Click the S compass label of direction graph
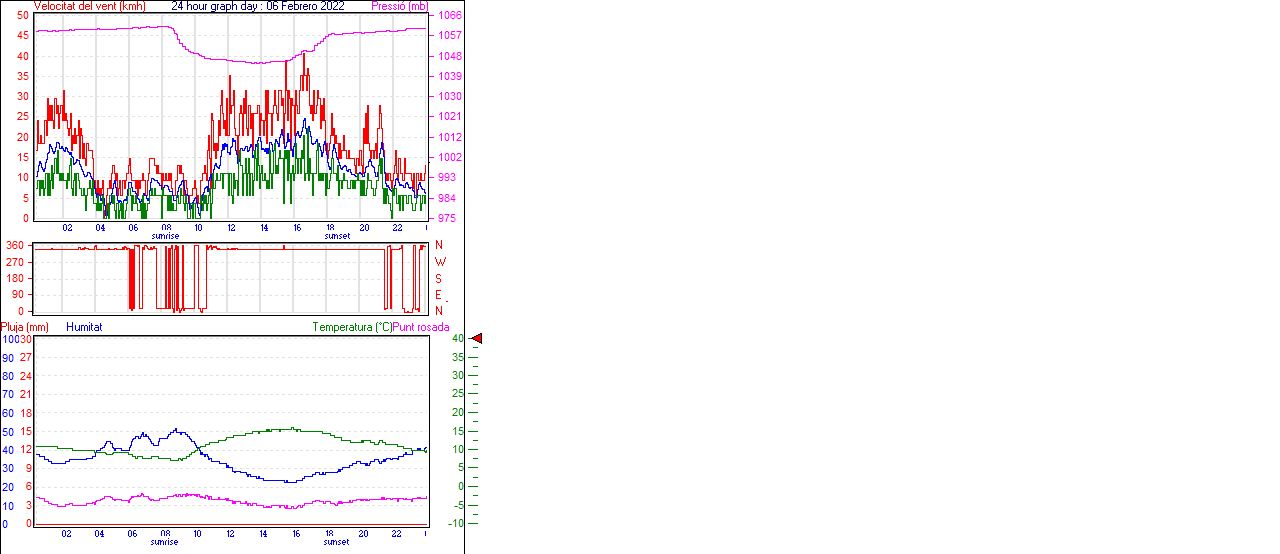Image resolution: width=1280 pixels, height=554 pixels. point(438,278)
